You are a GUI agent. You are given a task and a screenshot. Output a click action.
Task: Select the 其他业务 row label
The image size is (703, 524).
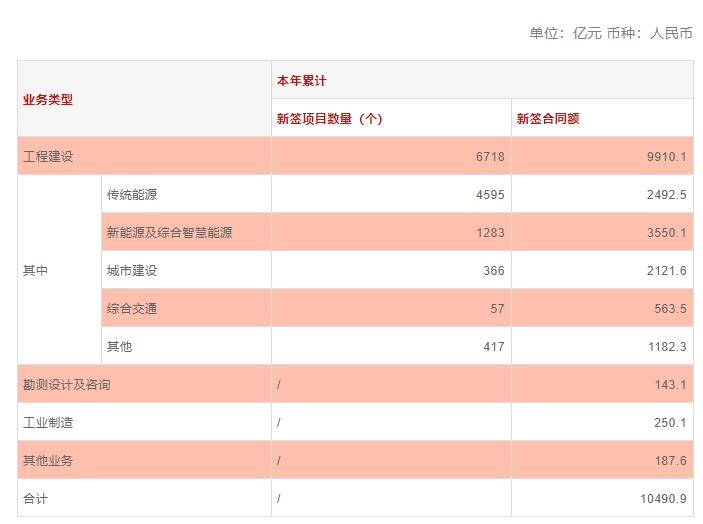(48, 460)
